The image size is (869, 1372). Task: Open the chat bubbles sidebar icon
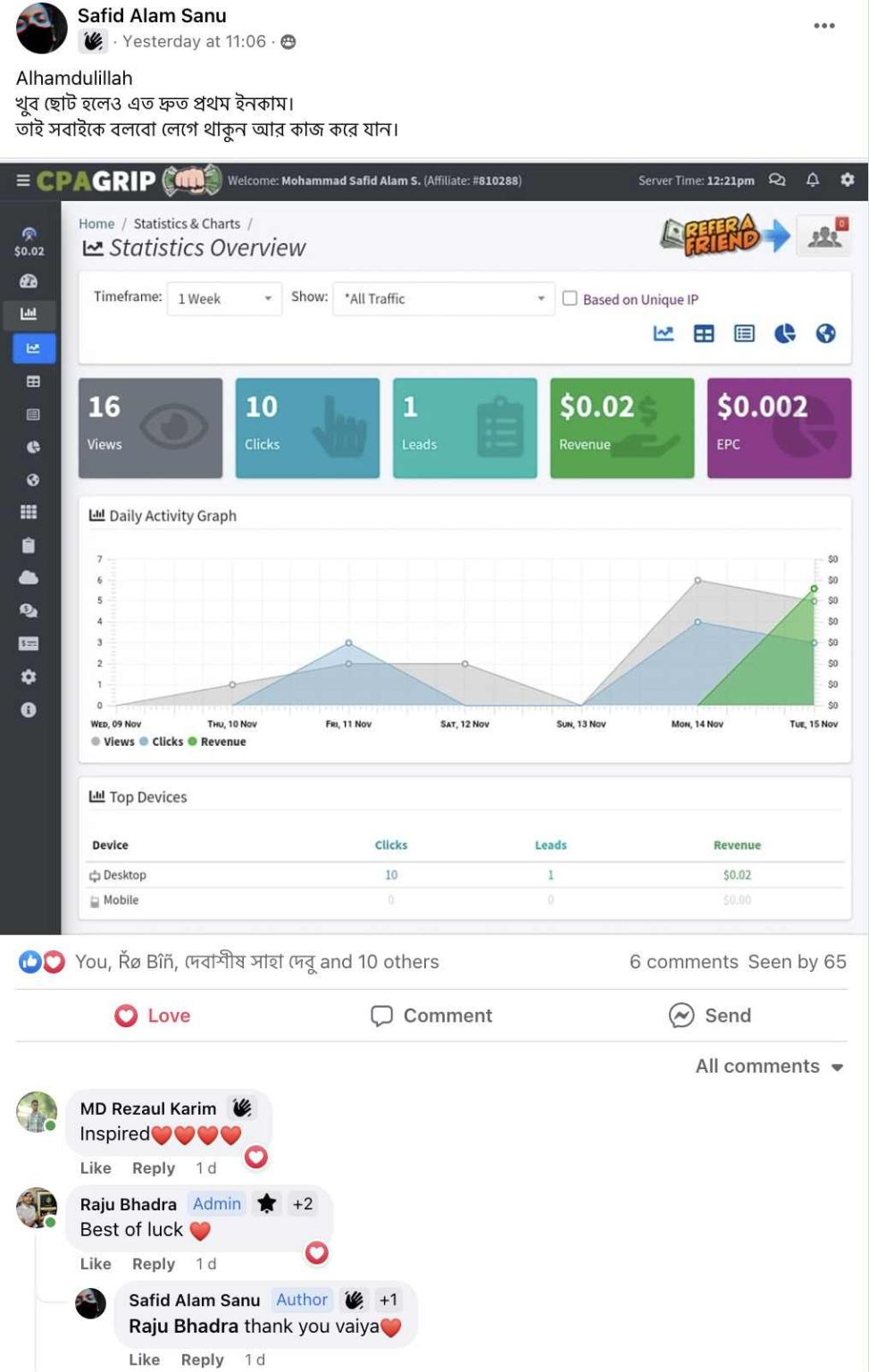tap(29, 610)
